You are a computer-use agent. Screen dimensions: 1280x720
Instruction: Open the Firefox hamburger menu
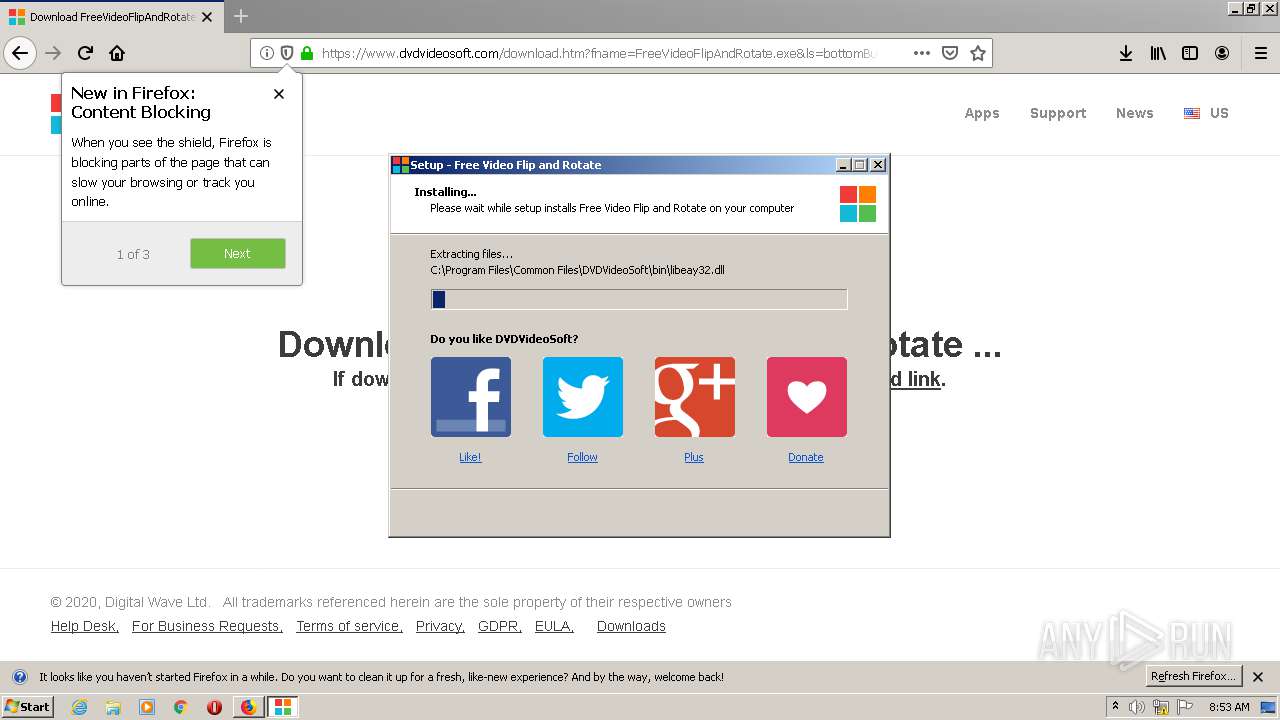tap(1260, 53)
